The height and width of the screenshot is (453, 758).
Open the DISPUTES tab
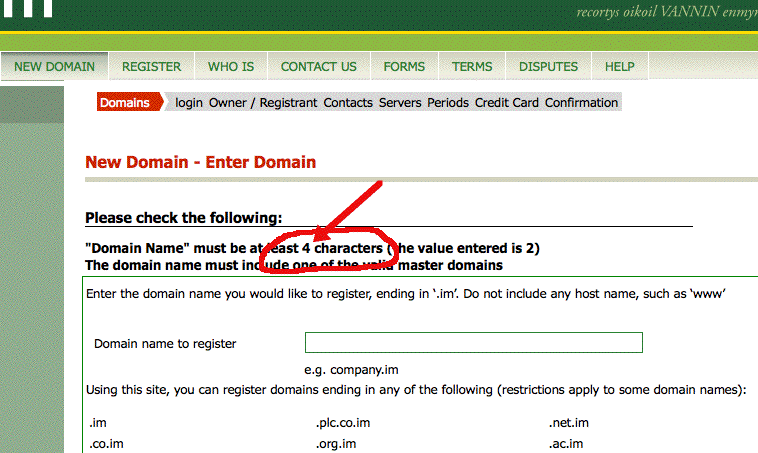548,67
